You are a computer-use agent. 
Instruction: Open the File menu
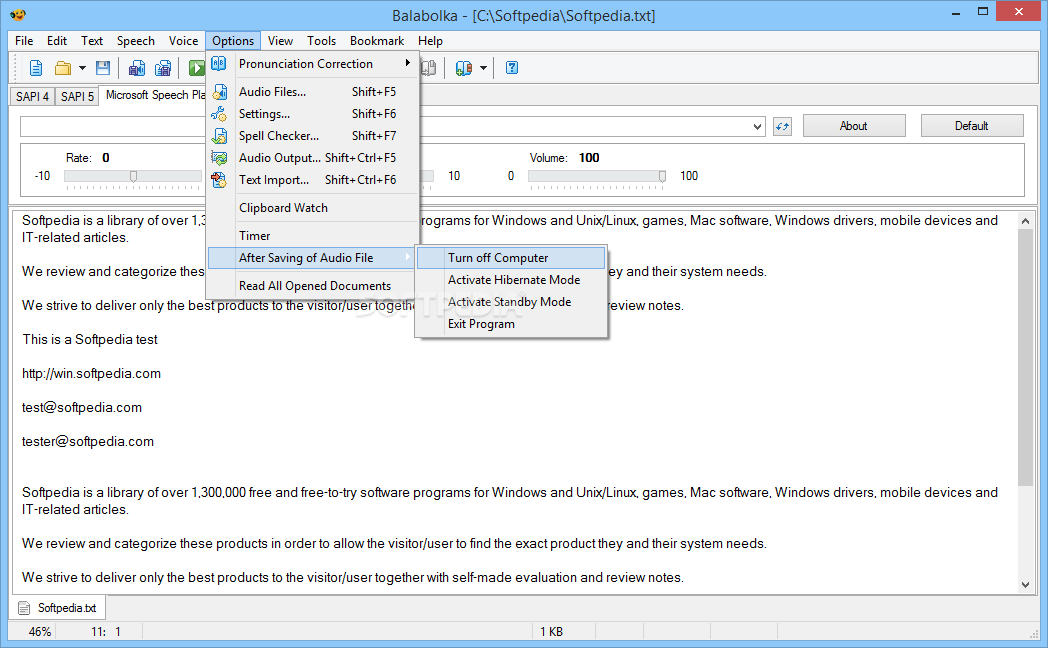click(x=24, y=41)
